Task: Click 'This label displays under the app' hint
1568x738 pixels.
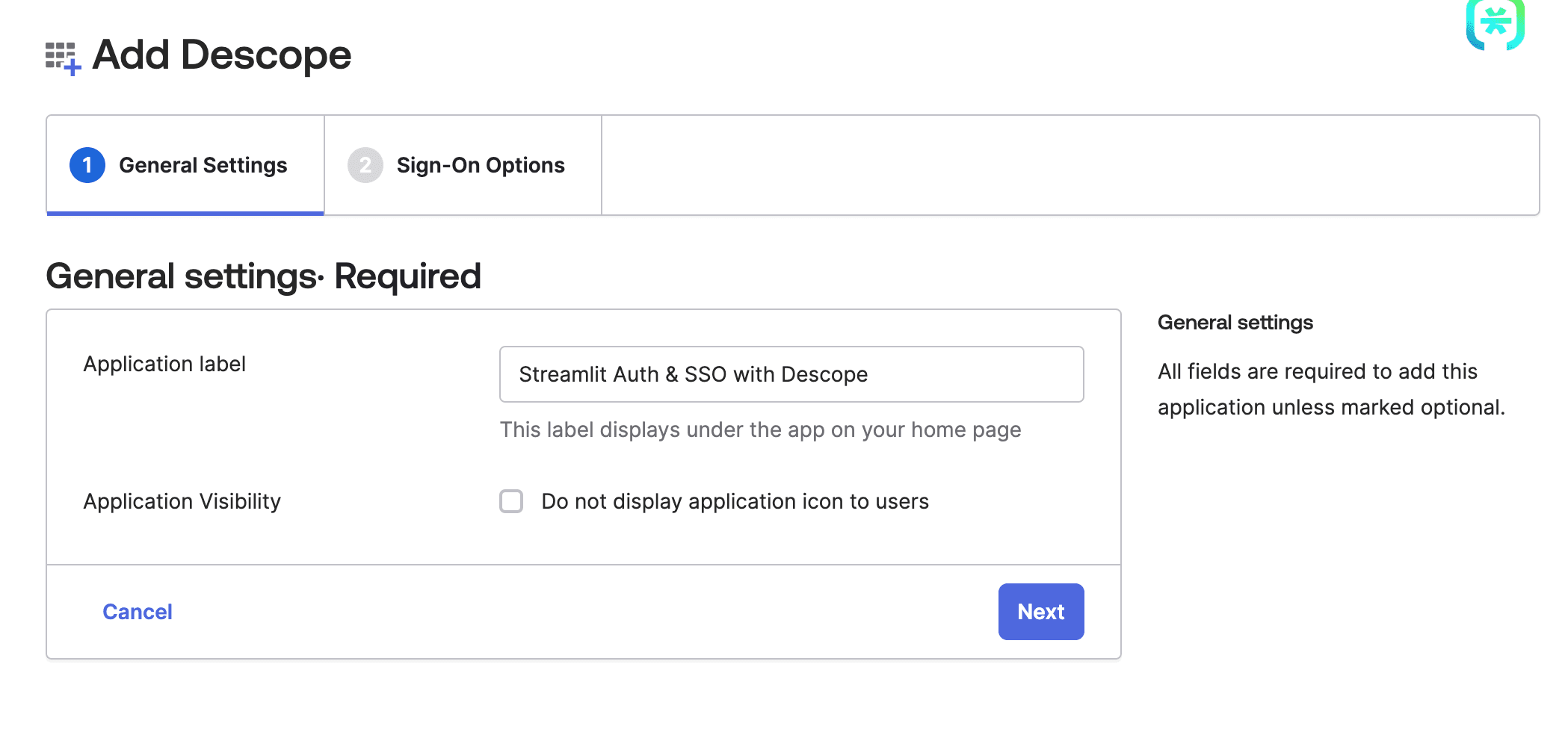Action: (x=760, y=430)
